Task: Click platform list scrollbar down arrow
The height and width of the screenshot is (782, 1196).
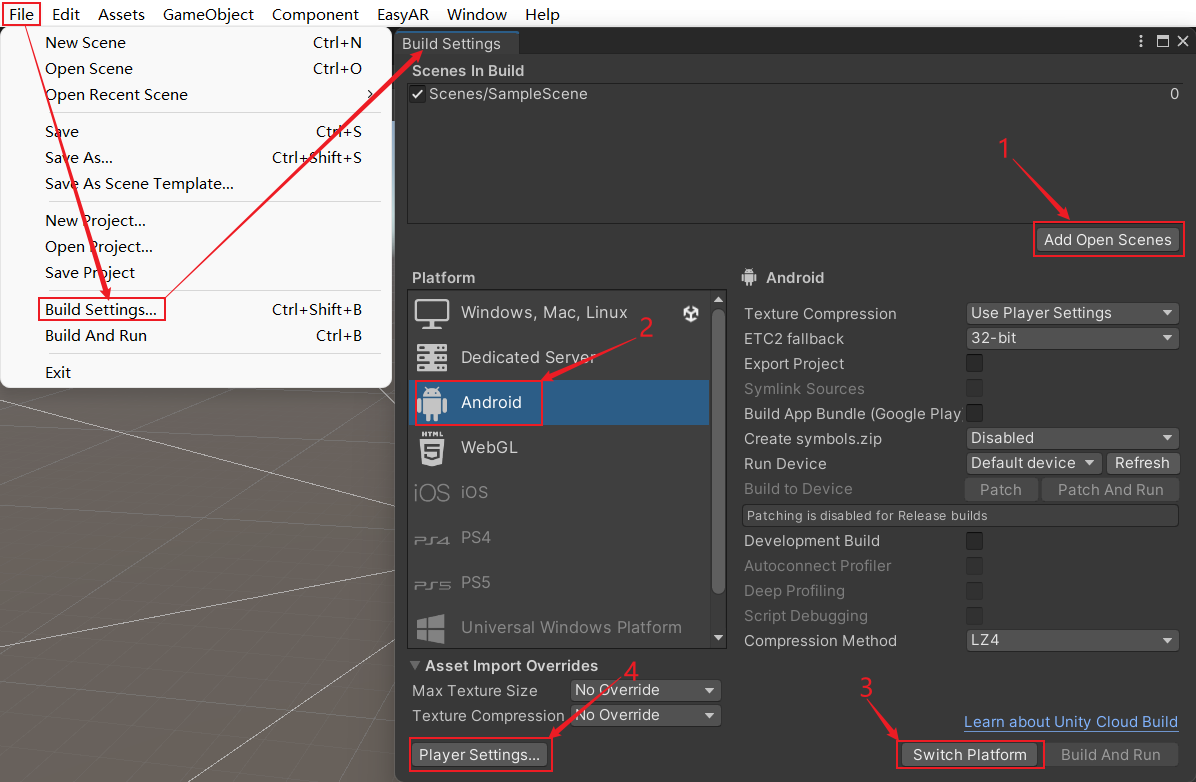Action: pyautogui.click(x=719, y=638)
